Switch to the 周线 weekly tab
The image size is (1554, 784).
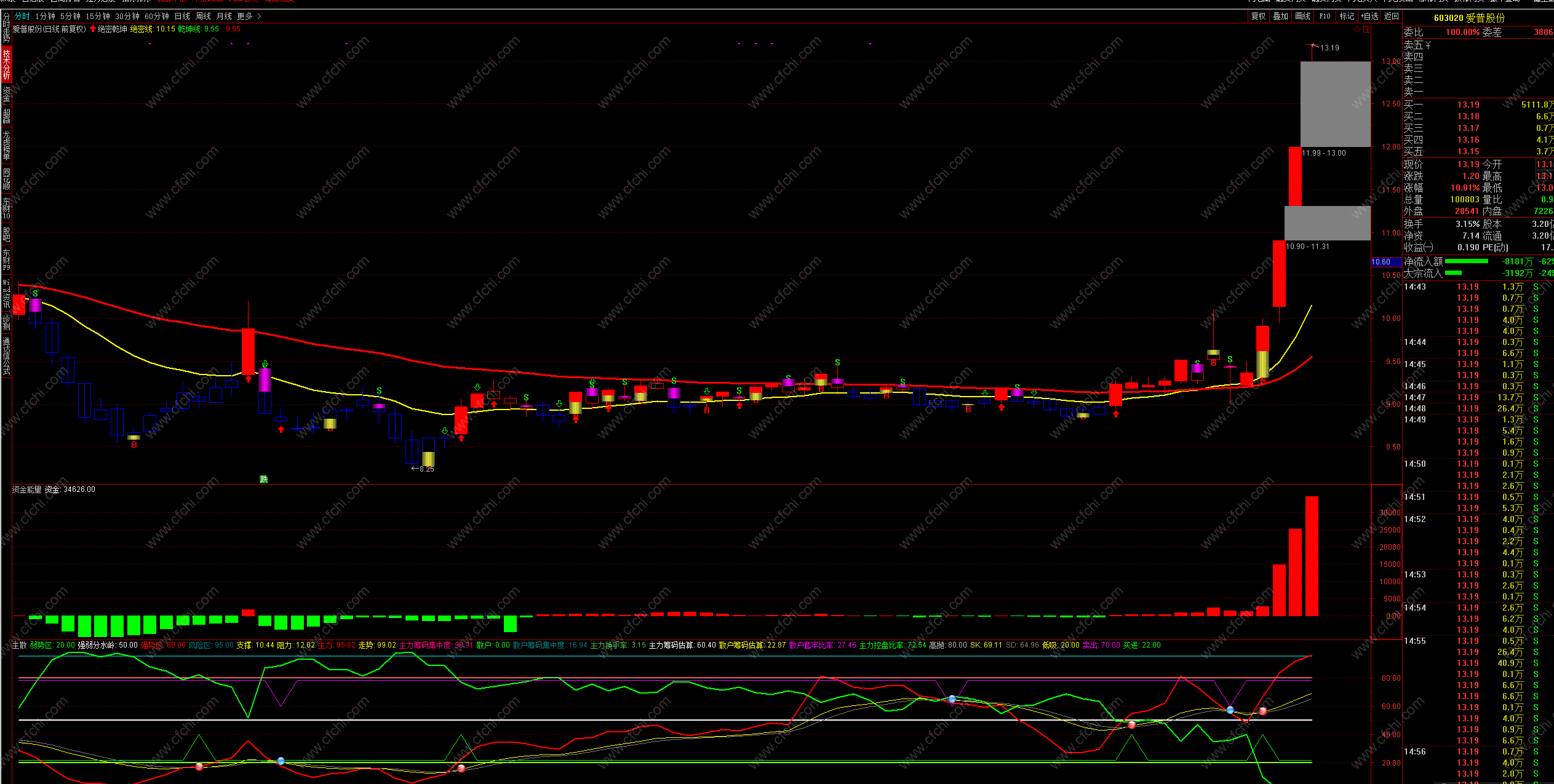[x=203, y=17]
